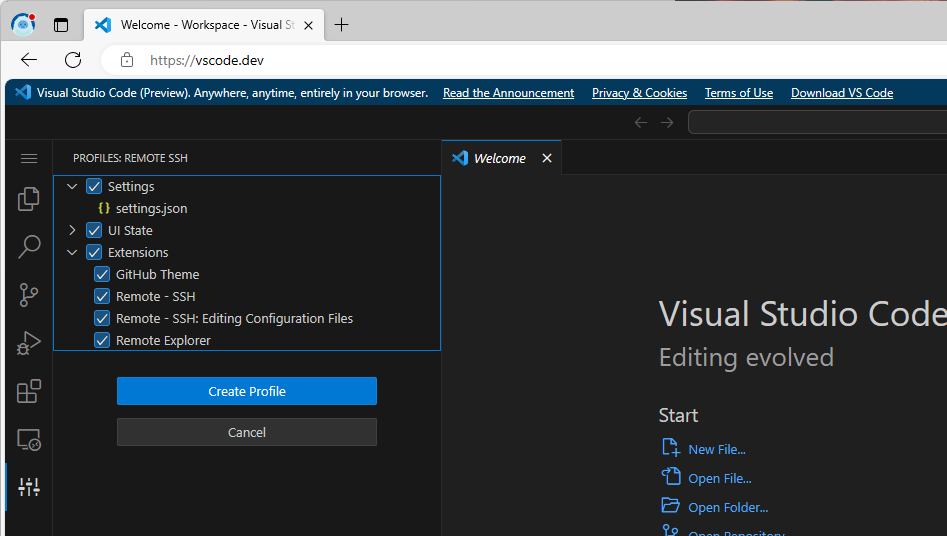Open the Download VS Code link
Screen dimensions: 947x536
[842, 93]
